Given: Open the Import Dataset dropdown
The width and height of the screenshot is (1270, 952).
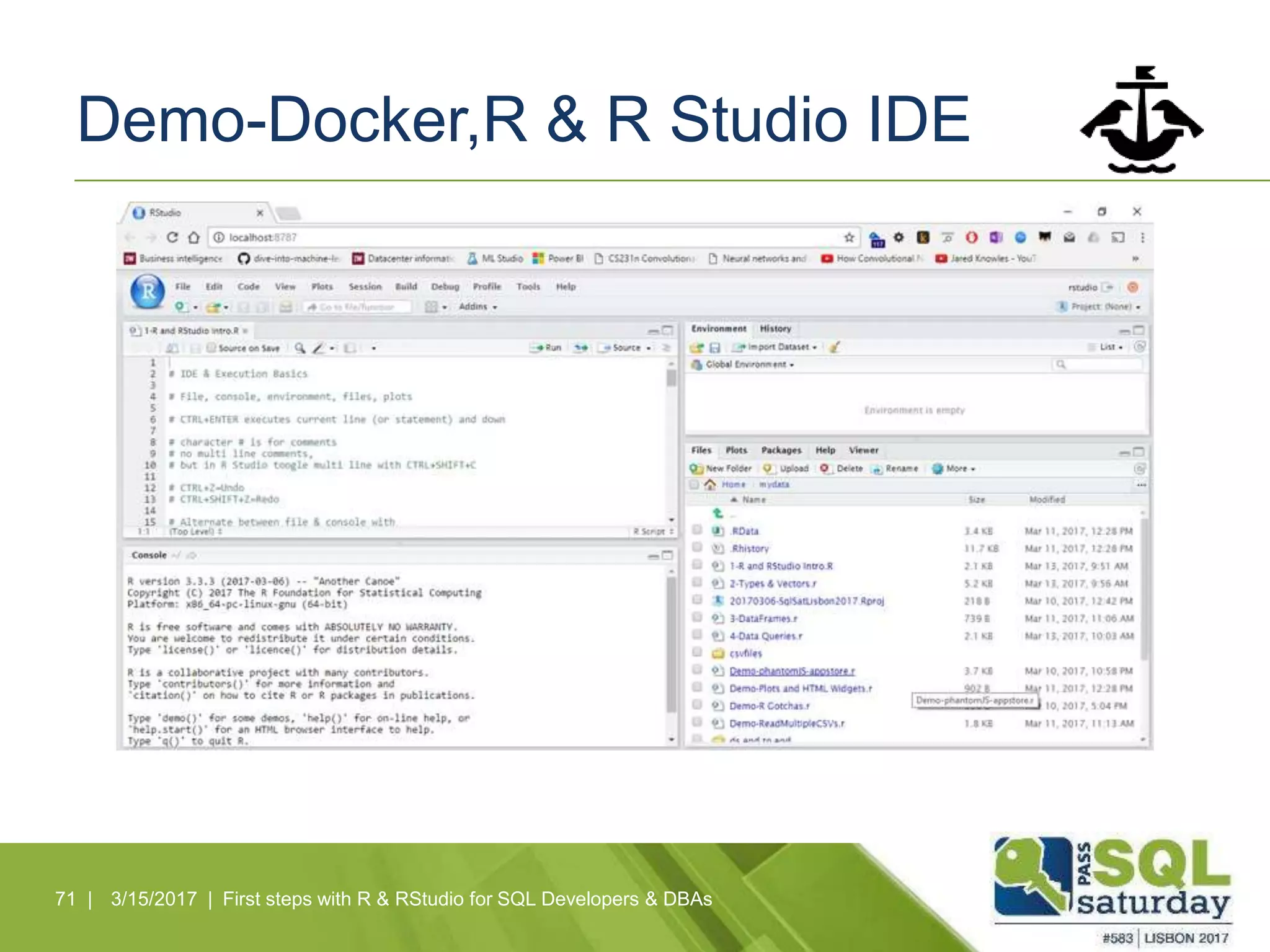Looking at the screenshot, I should click(775, 347).
